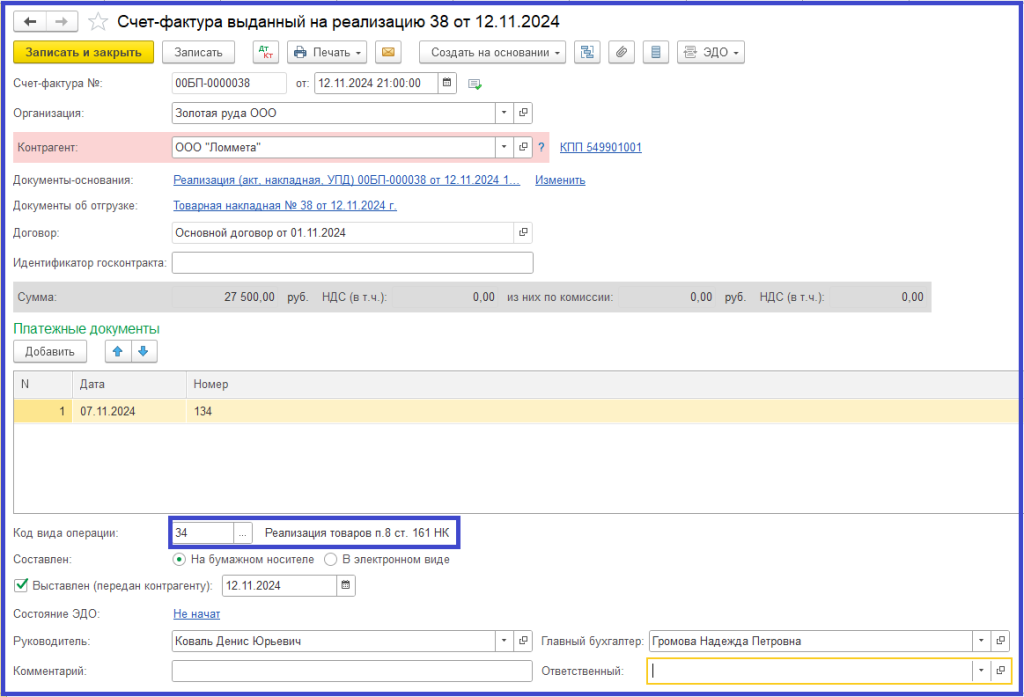Open the Печать menu

click(327, 52)
